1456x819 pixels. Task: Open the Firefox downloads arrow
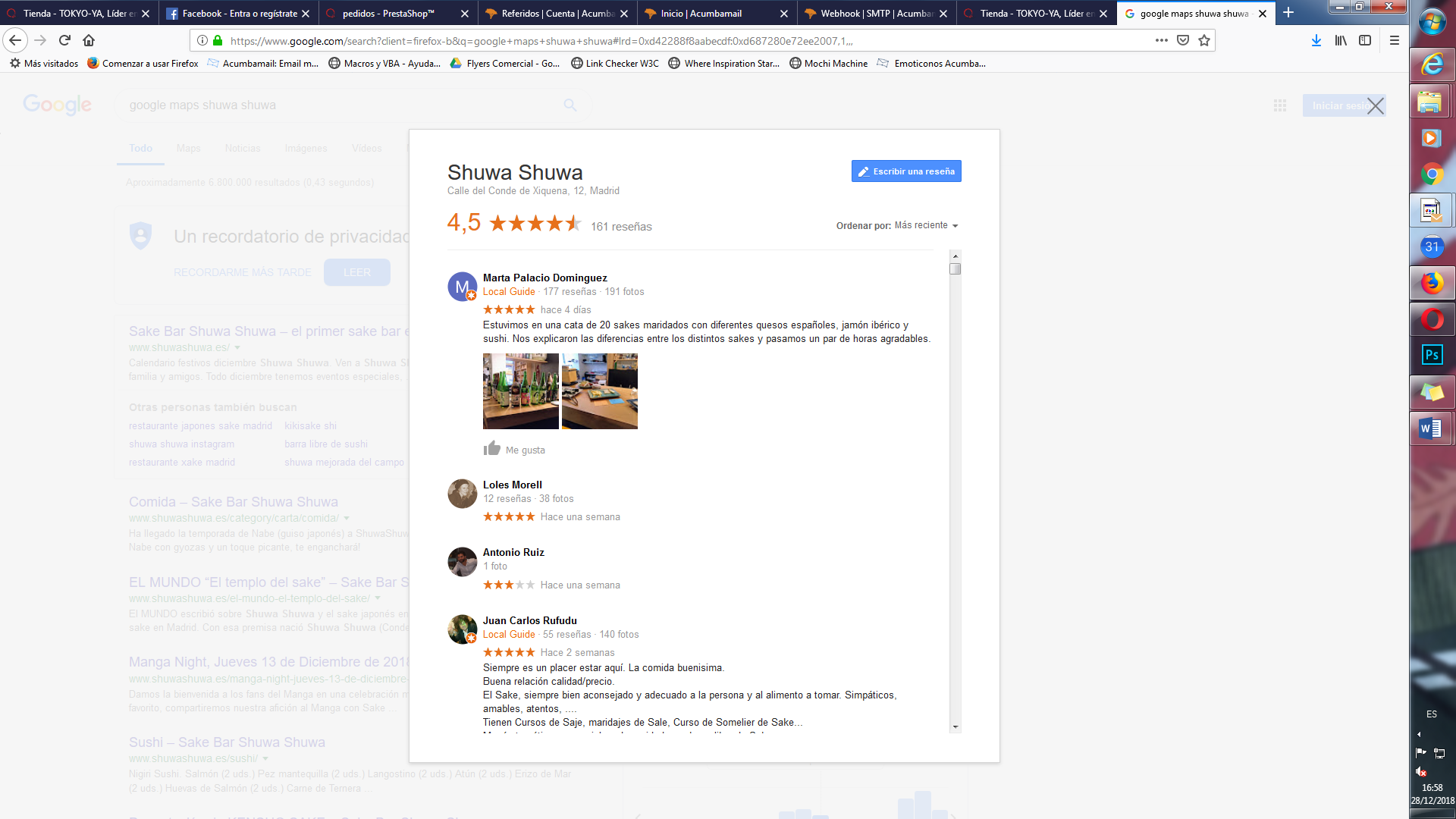coord(1316,40)
